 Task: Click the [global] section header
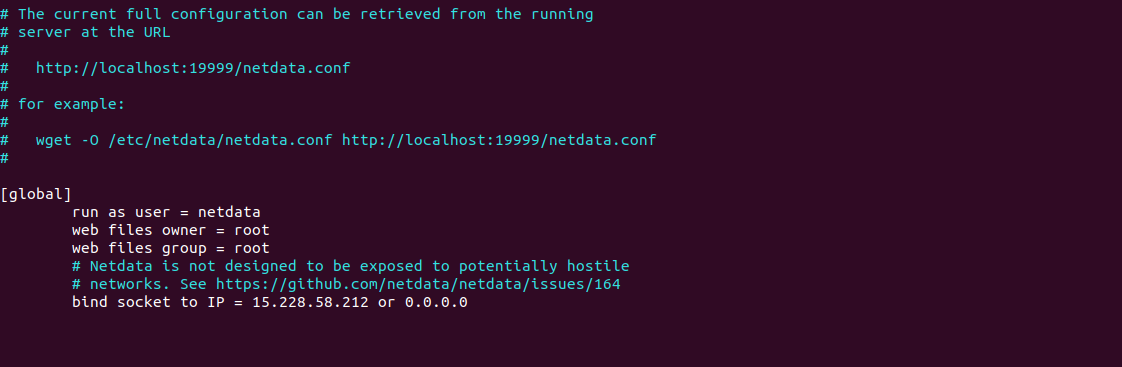pyautogui.click(x=36, y=194)
